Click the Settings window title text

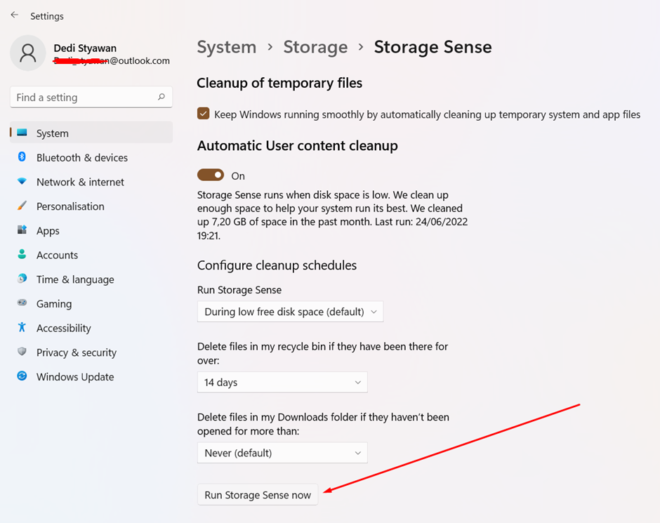point(47,16)
